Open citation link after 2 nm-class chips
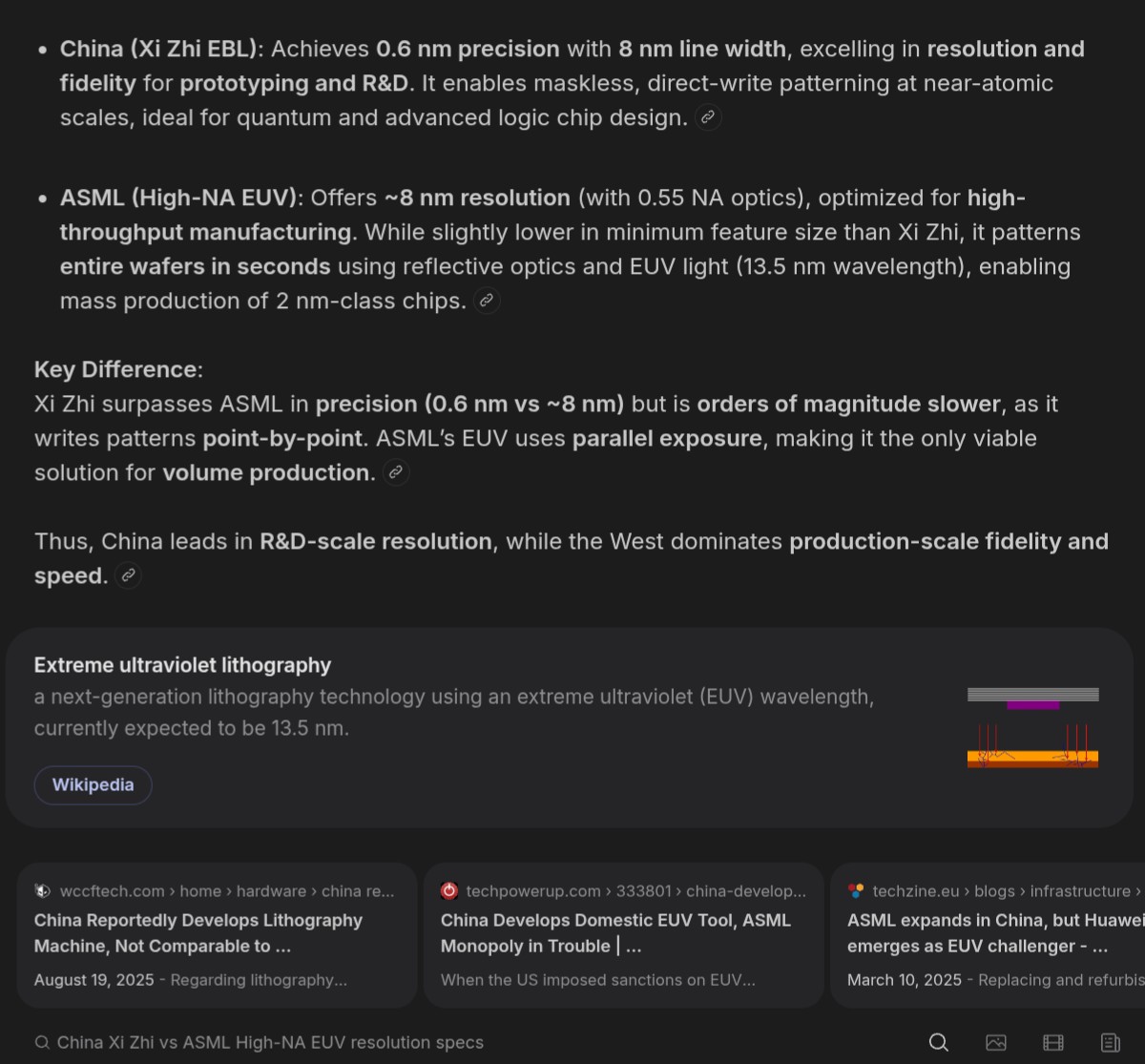The height and width of the screenshot is (1064, 1145). click(487, 301)
